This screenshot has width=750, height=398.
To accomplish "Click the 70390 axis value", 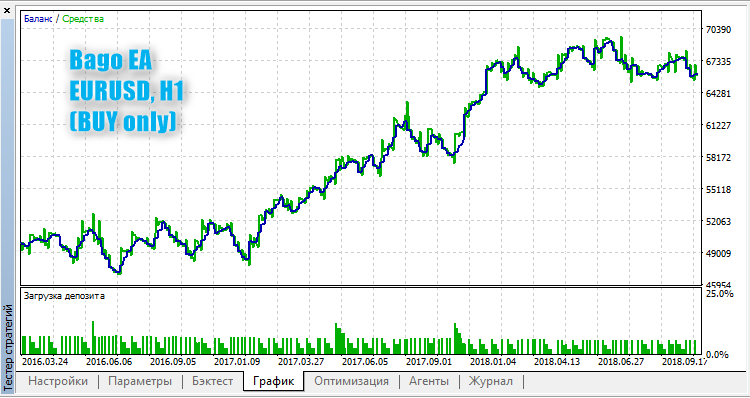I will point(718,30).
